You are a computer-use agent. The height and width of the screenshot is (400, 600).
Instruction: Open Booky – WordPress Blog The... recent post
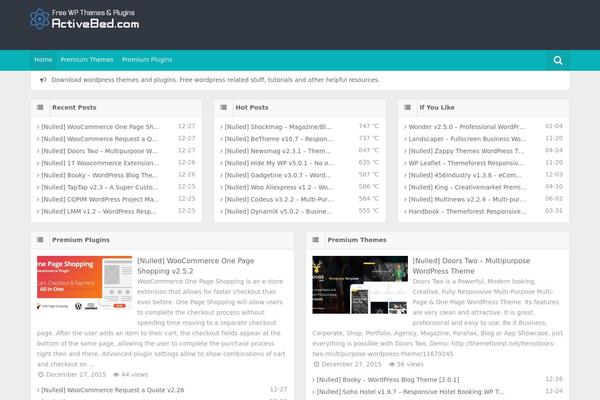coord(99,175)
